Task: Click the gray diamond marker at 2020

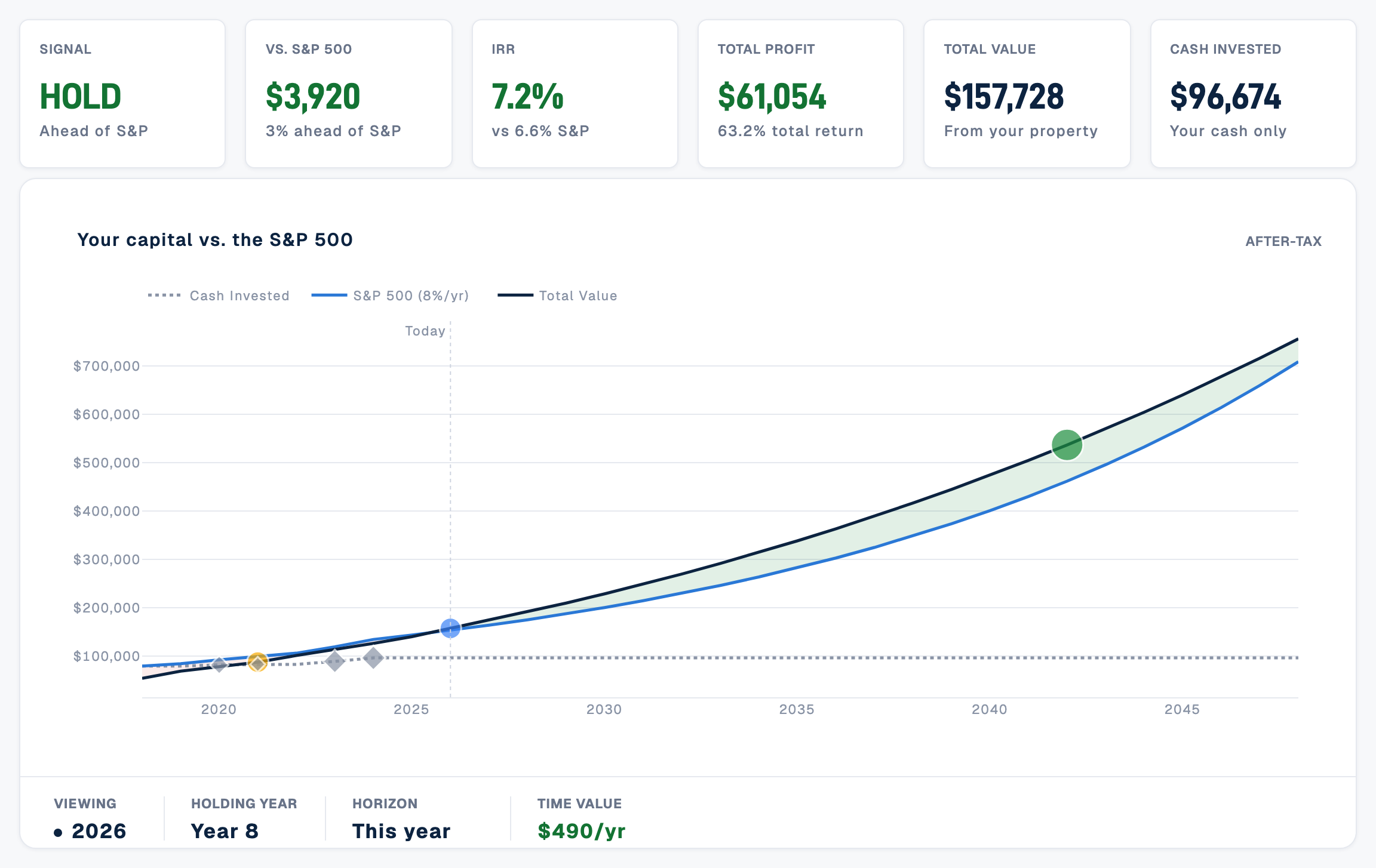Action: pos(219,664)
